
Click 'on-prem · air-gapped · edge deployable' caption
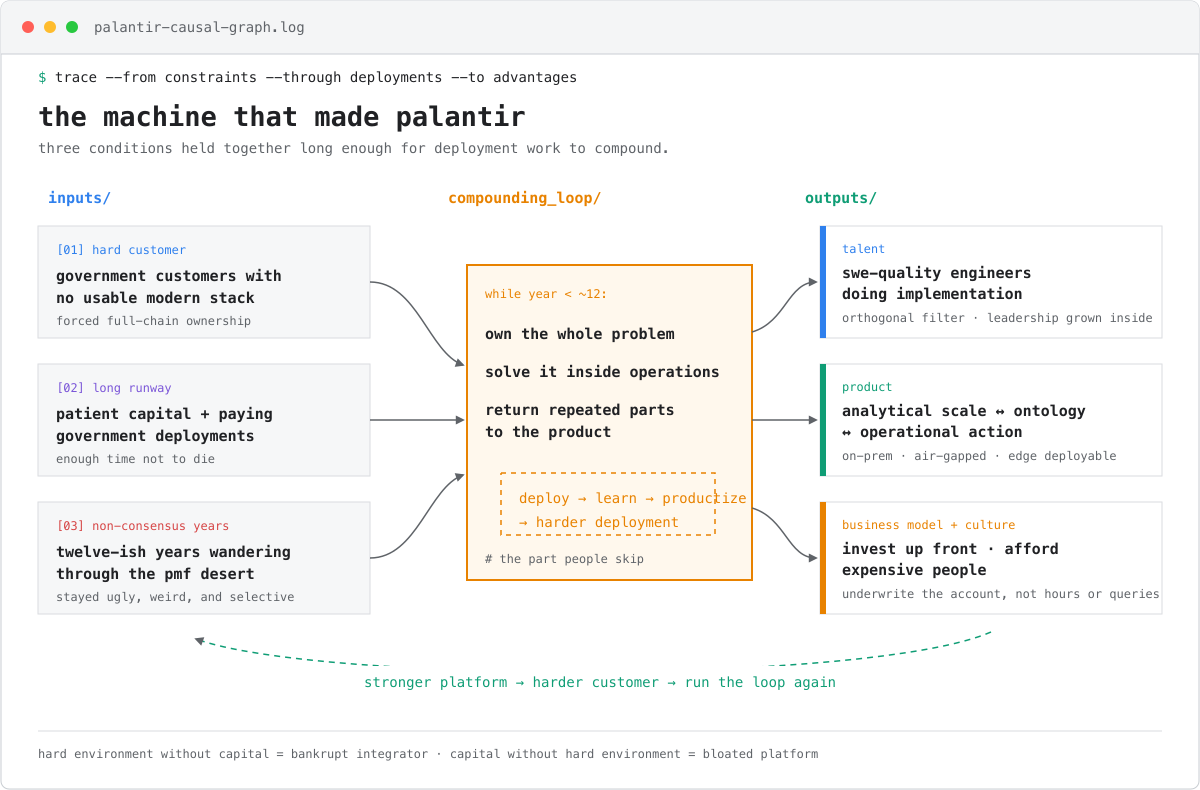(979, 456)
